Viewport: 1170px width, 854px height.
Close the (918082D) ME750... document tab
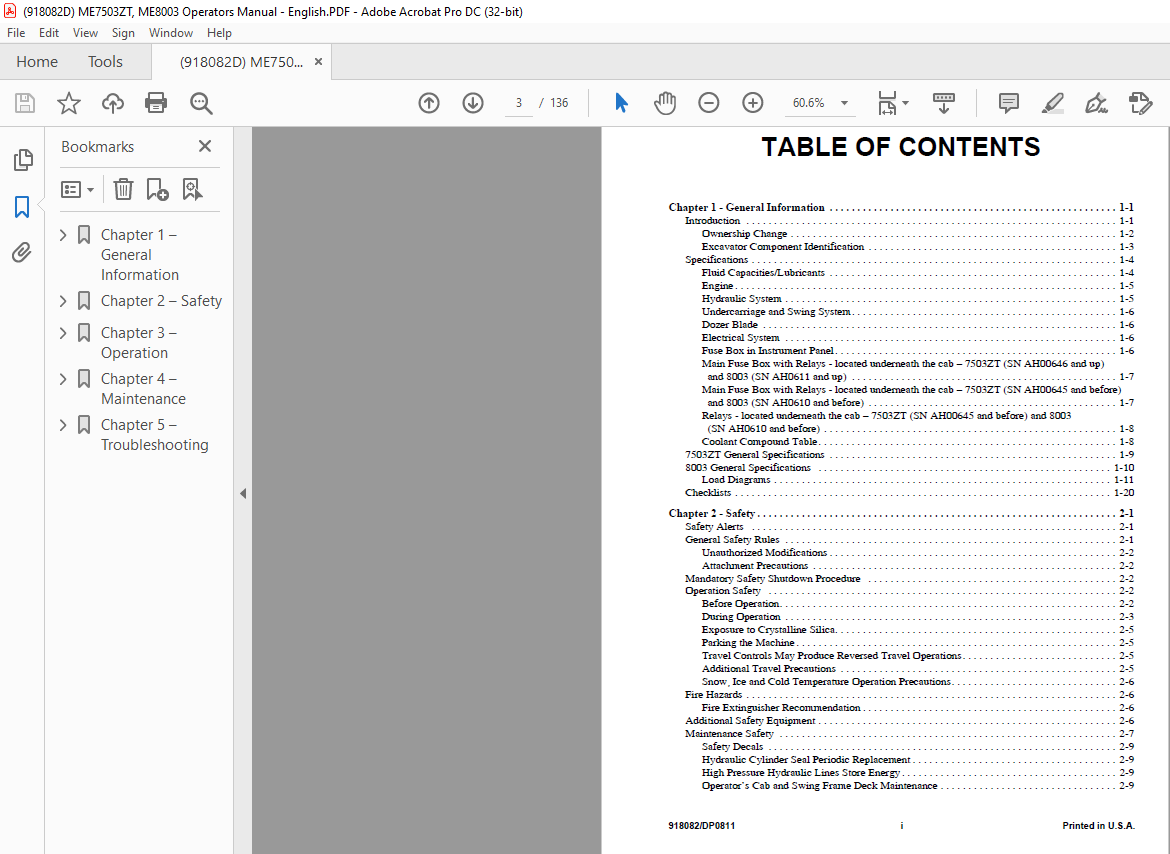[319, 62]
